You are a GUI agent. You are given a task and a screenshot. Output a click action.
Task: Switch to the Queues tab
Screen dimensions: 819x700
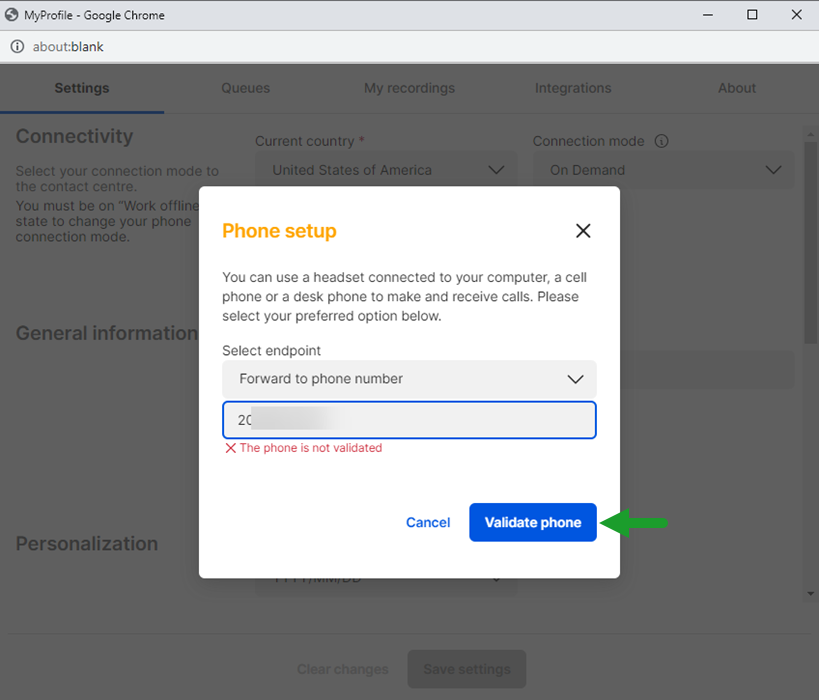[245, 88]
